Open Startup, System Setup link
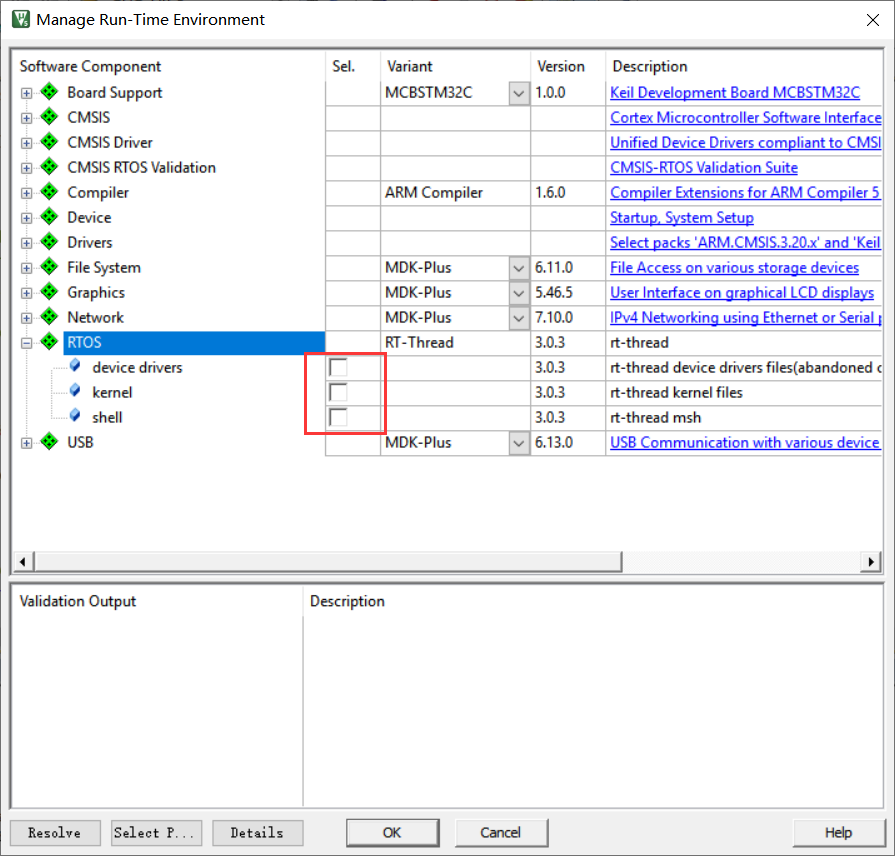 (x=682, y=217)
